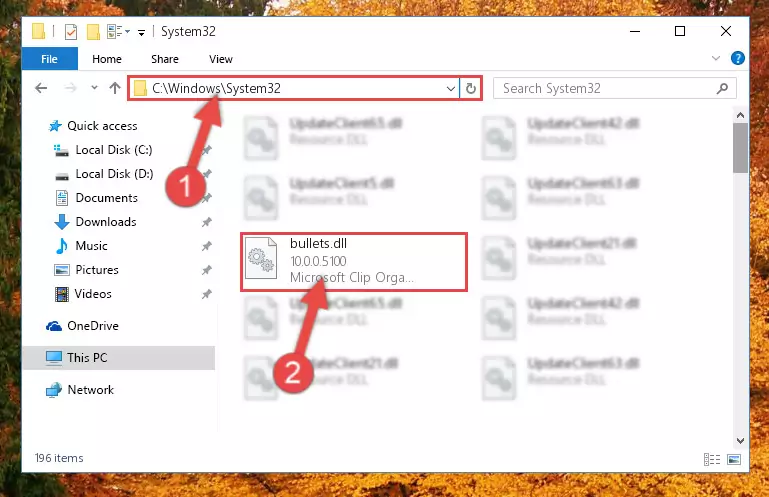Click the magnifier search icon
Image resolution: width=769 pixels, height=497 pixels.
(722, 89)
